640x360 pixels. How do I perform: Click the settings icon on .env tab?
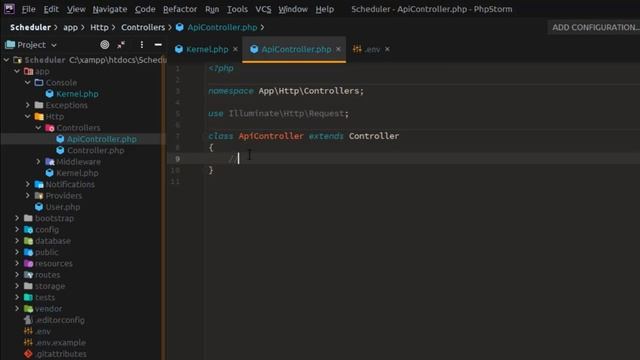(x=357, y=49)
